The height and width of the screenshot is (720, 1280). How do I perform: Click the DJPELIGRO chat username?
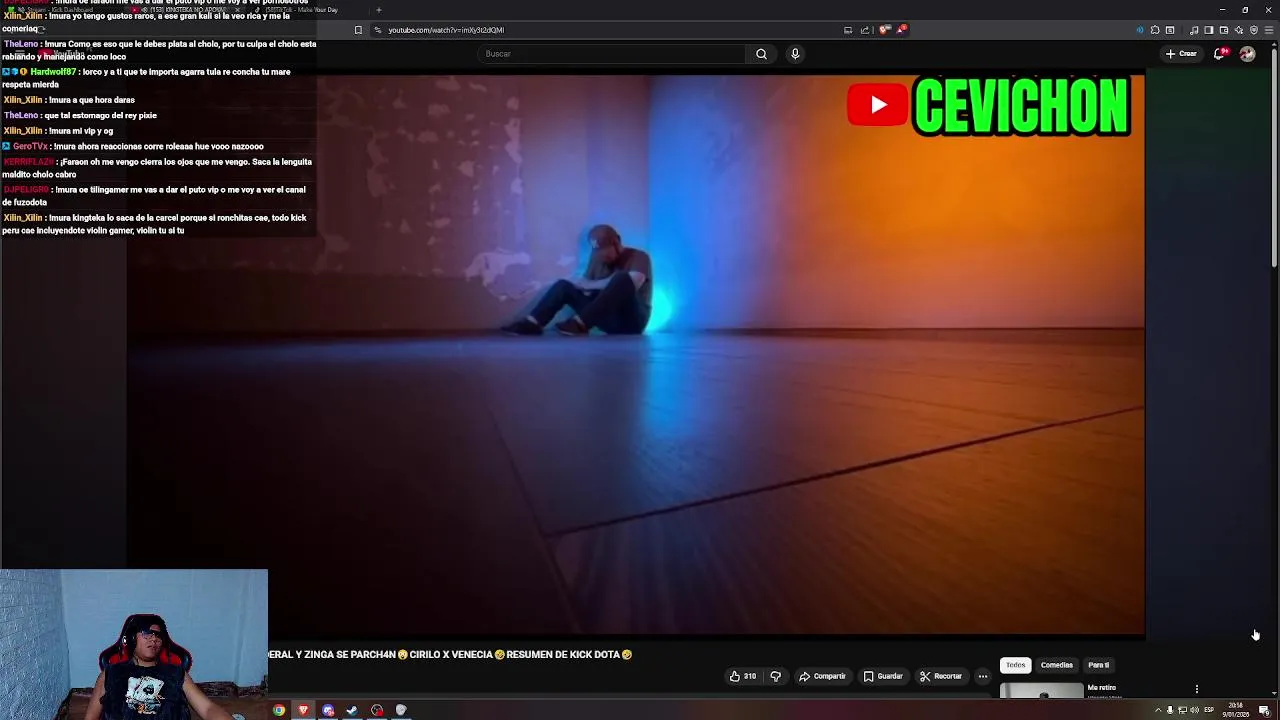(x=26, y=190)
